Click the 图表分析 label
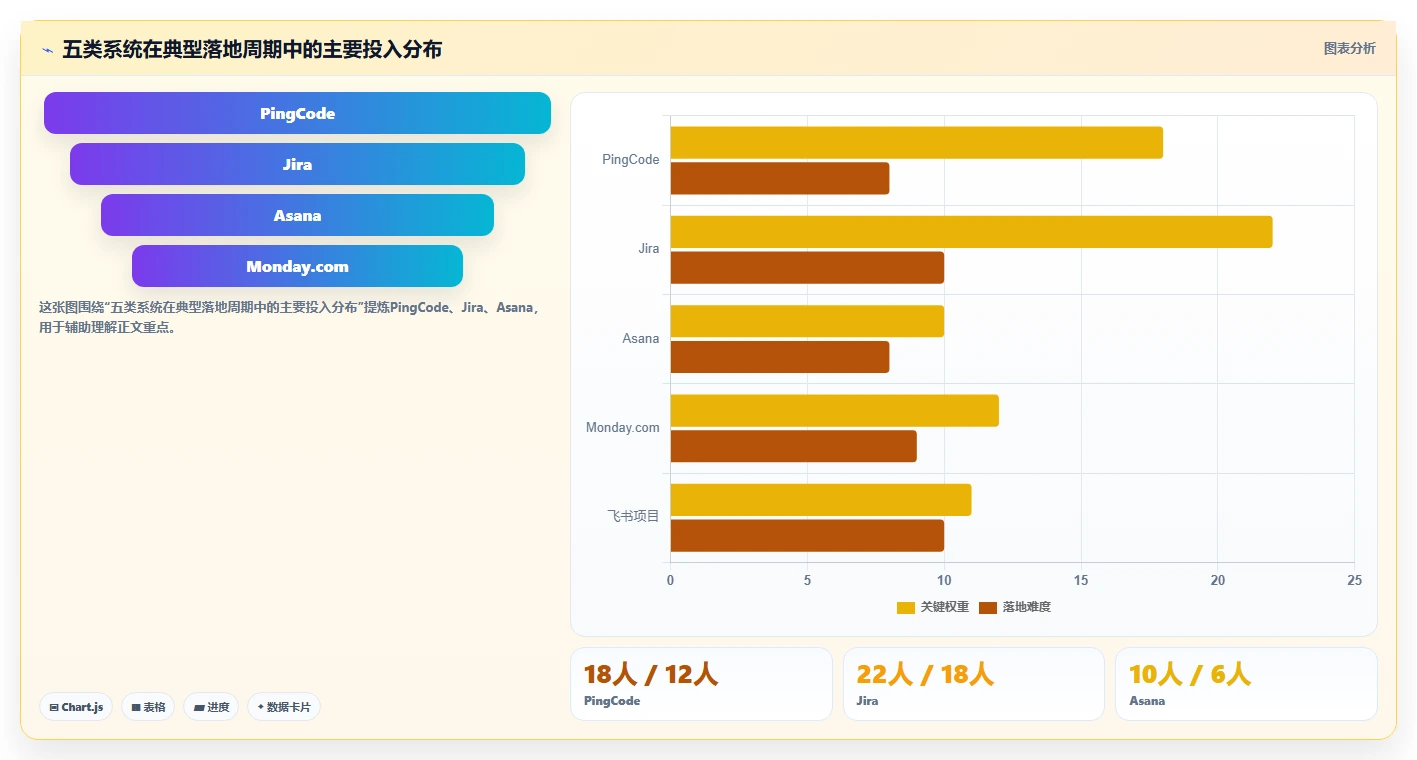This screenshot has width=1417, height=760. click(1349, 48)
